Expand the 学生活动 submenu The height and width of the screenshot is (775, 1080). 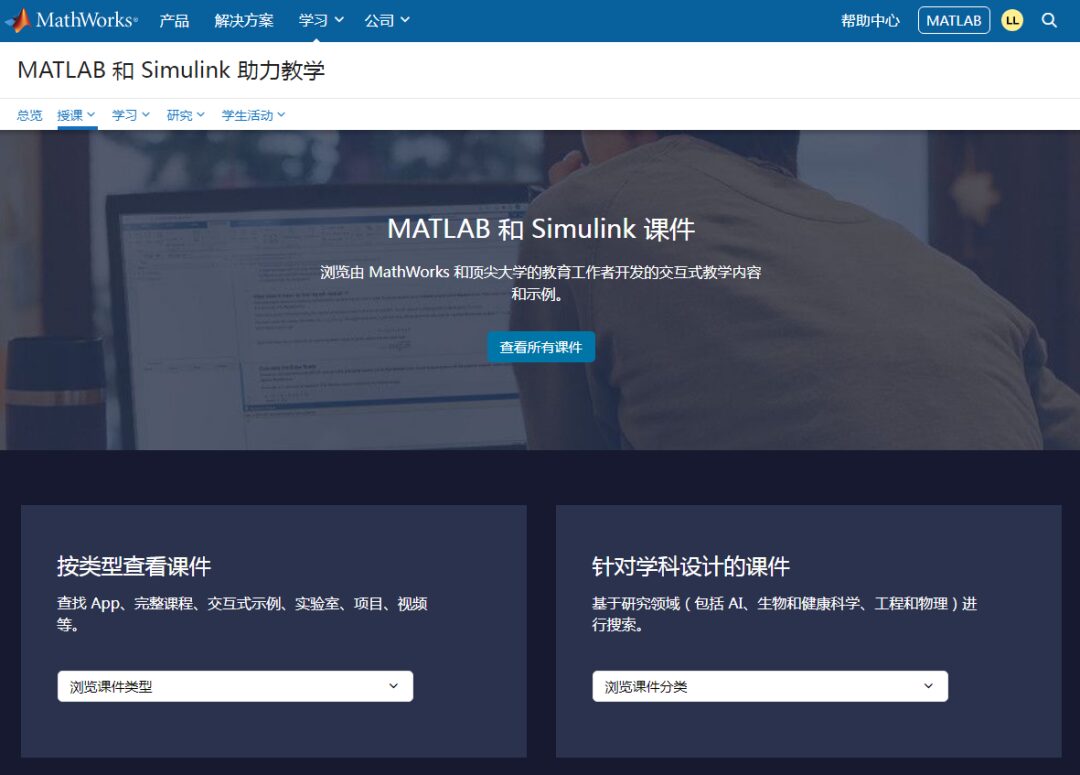pyautogui.click(x=253, y=115)
